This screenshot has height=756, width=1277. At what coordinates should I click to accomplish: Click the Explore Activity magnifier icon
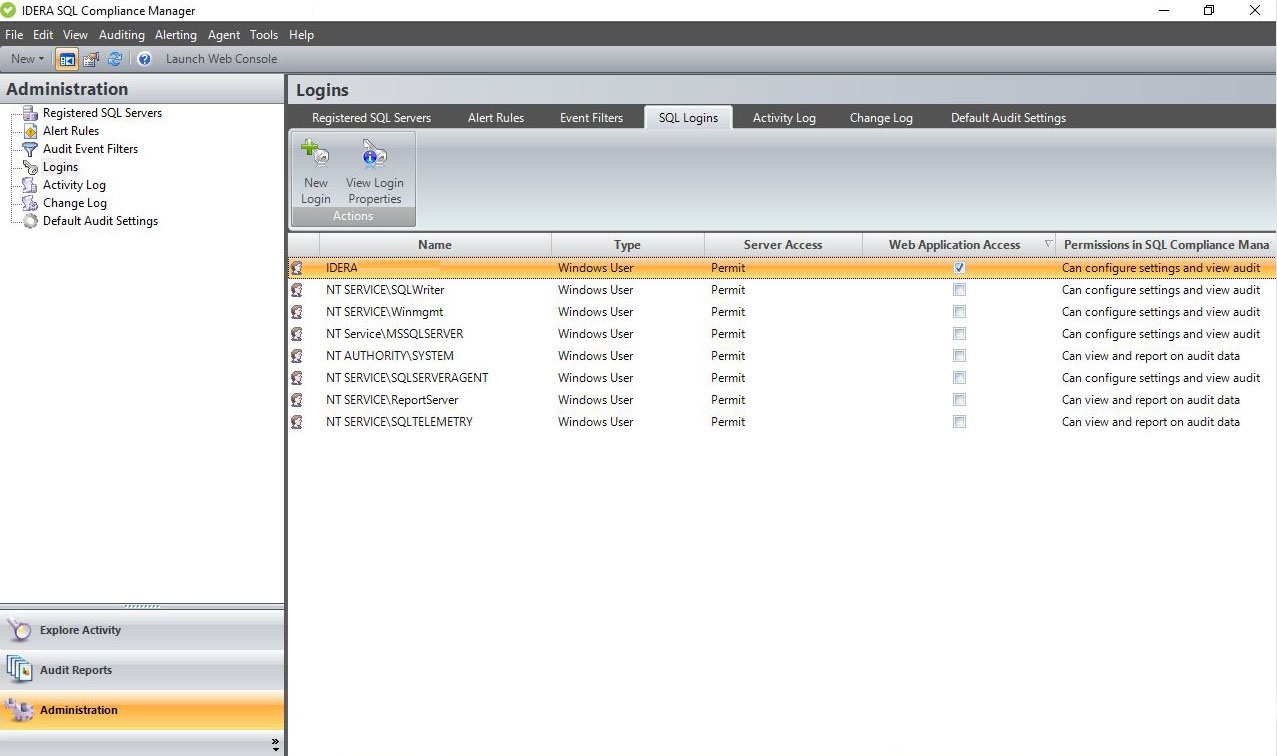click(x=19, y=630)
